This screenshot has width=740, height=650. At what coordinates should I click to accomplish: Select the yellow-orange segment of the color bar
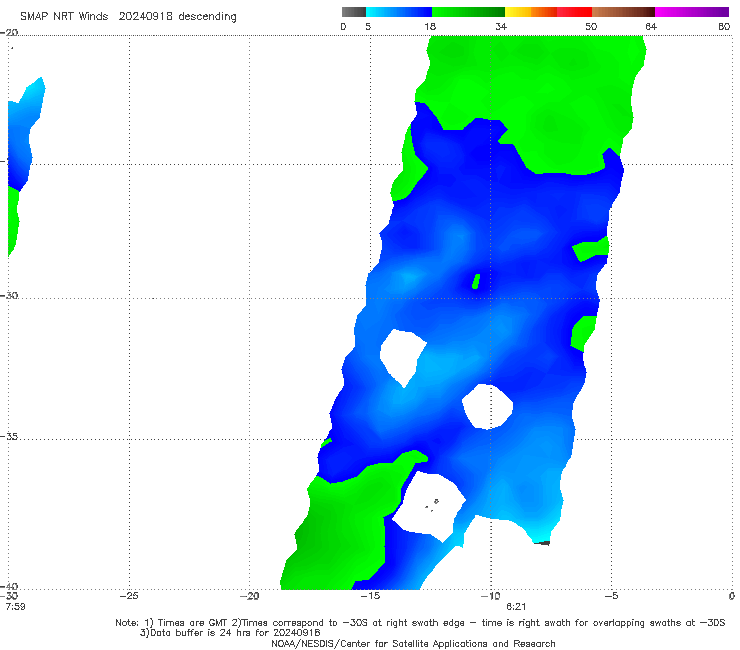pos(531,12)
